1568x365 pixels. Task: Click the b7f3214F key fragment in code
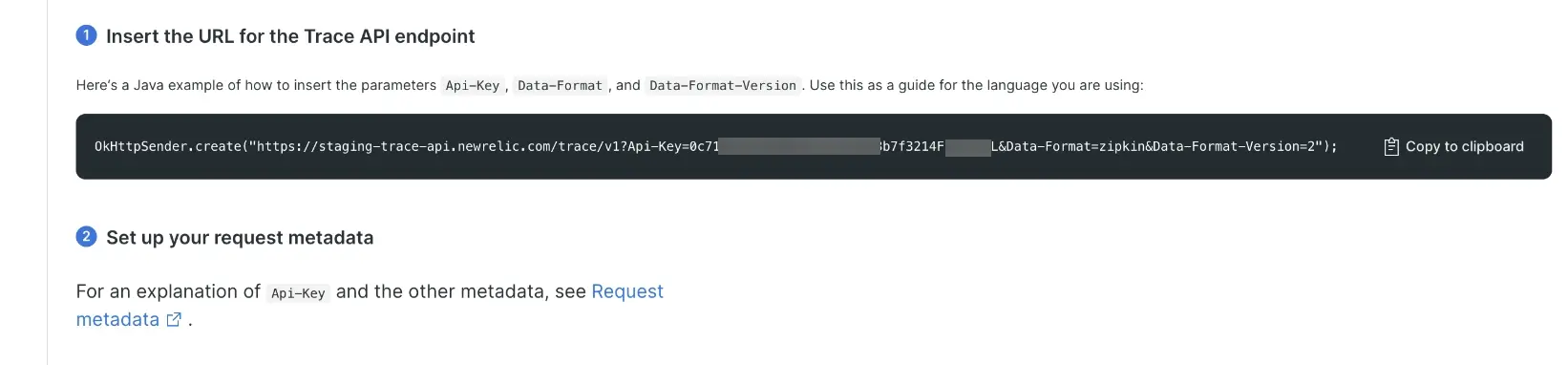tap(912, 146)
